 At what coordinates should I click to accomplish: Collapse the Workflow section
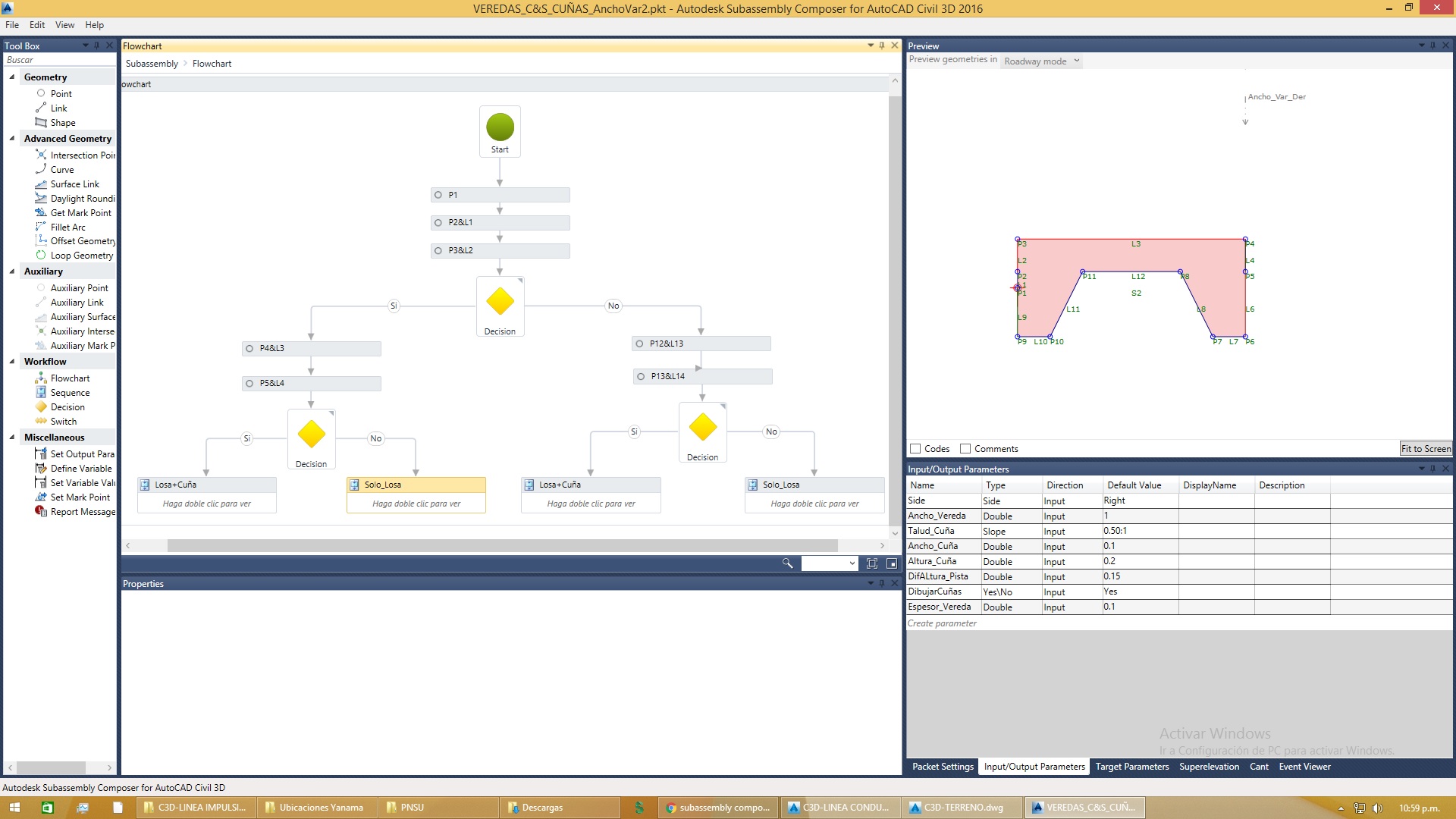[11, 361]
